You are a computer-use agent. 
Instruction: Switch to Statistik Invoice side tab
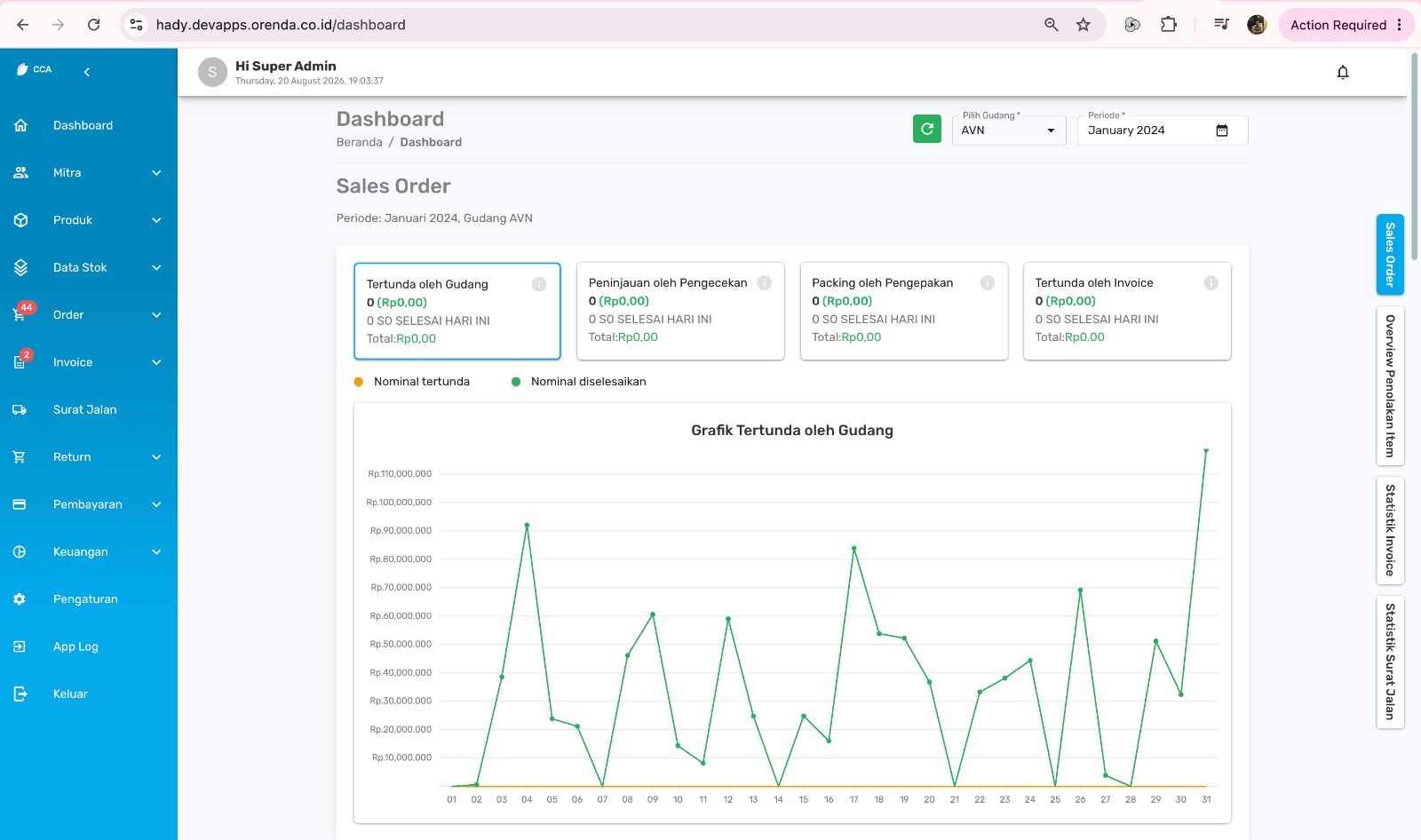(1390, 530)
